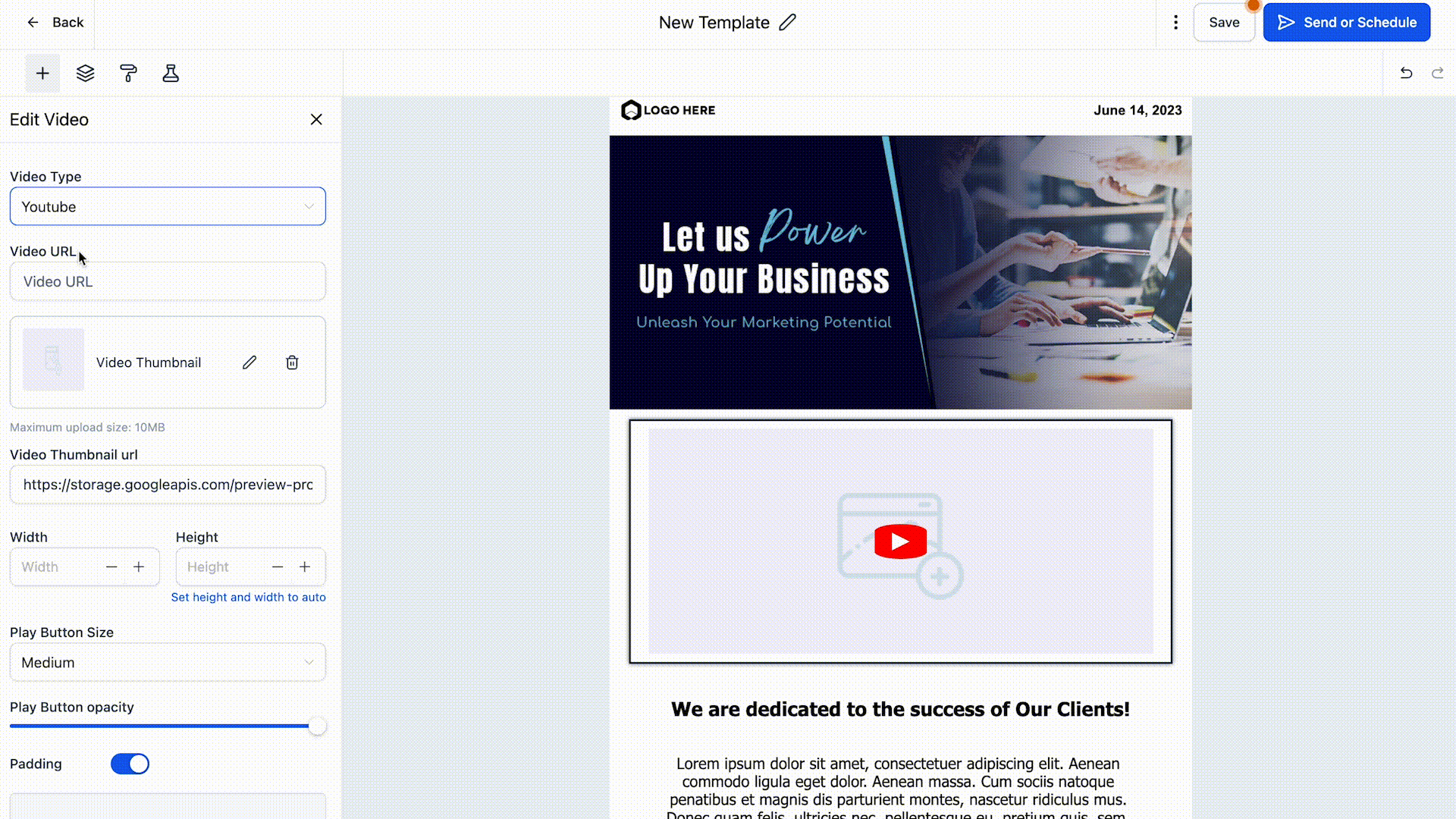
Task: Click the pencil icon beside New Template
Action: (788, 23)
